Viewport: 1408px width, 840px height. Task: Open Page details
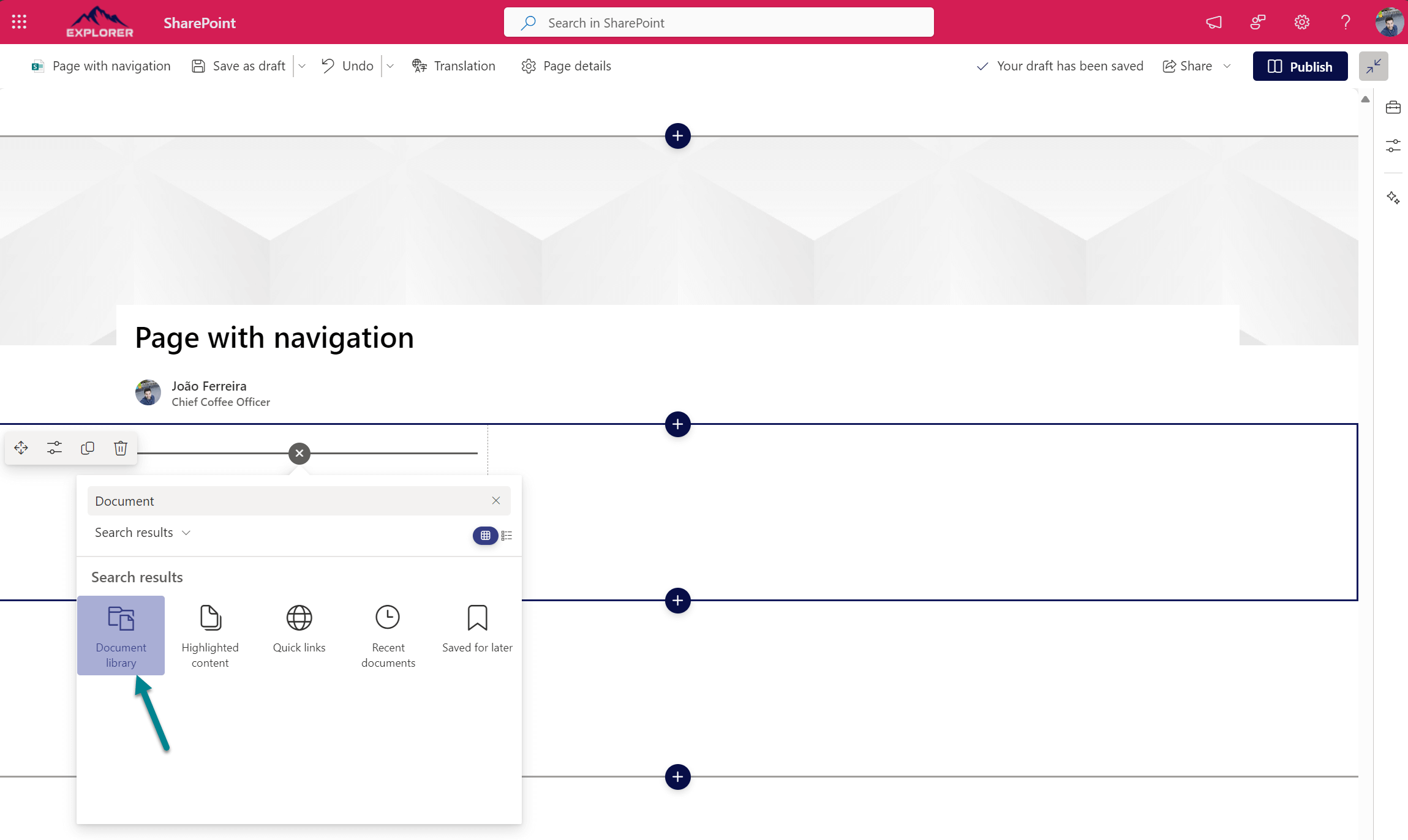565,66
